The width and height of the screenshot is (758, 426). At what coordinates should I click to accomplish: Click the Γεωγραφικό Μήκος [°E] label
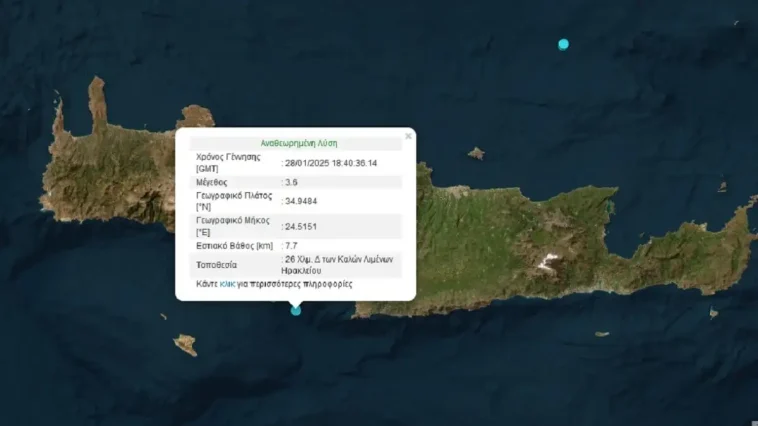(232, 226)
